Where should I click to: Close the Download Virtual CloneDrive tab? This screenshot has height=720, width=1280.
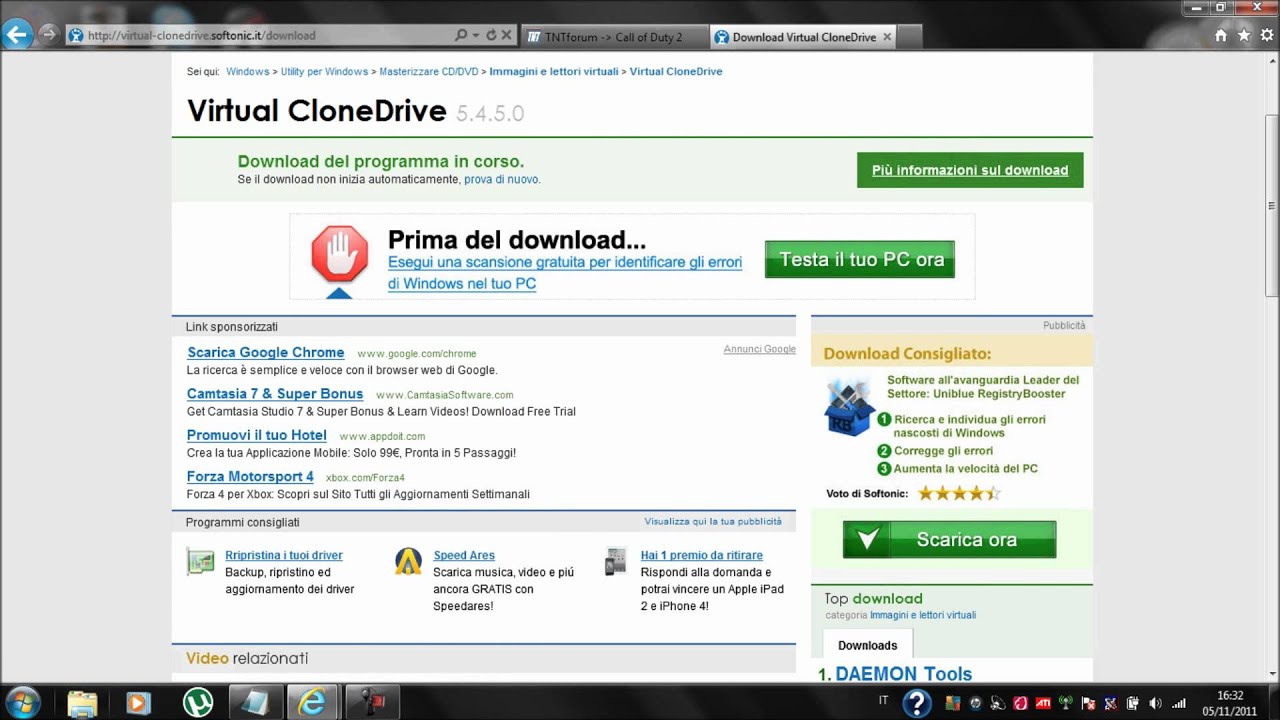click(886, 37)
